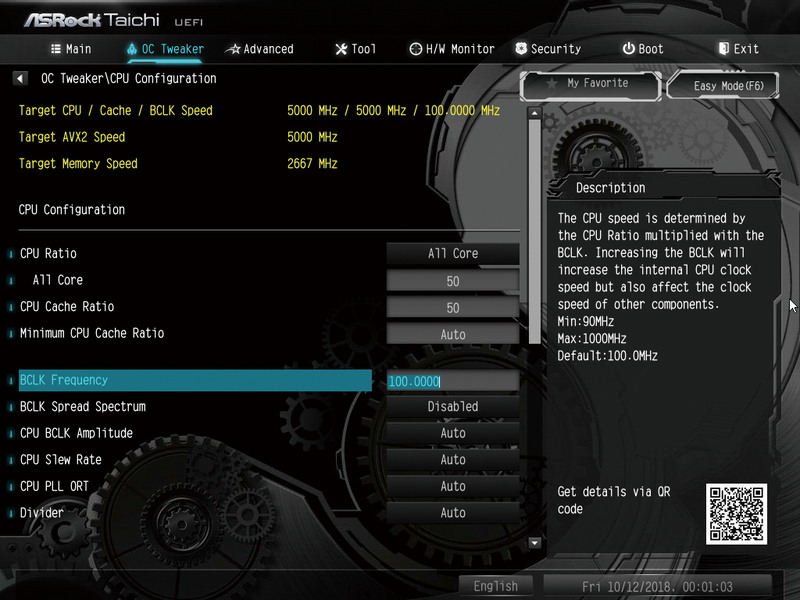This screenshot has height=600, width=800.
Task: Click the Main tab list icon
Action: pyautogui.click(x=56, y=49)
